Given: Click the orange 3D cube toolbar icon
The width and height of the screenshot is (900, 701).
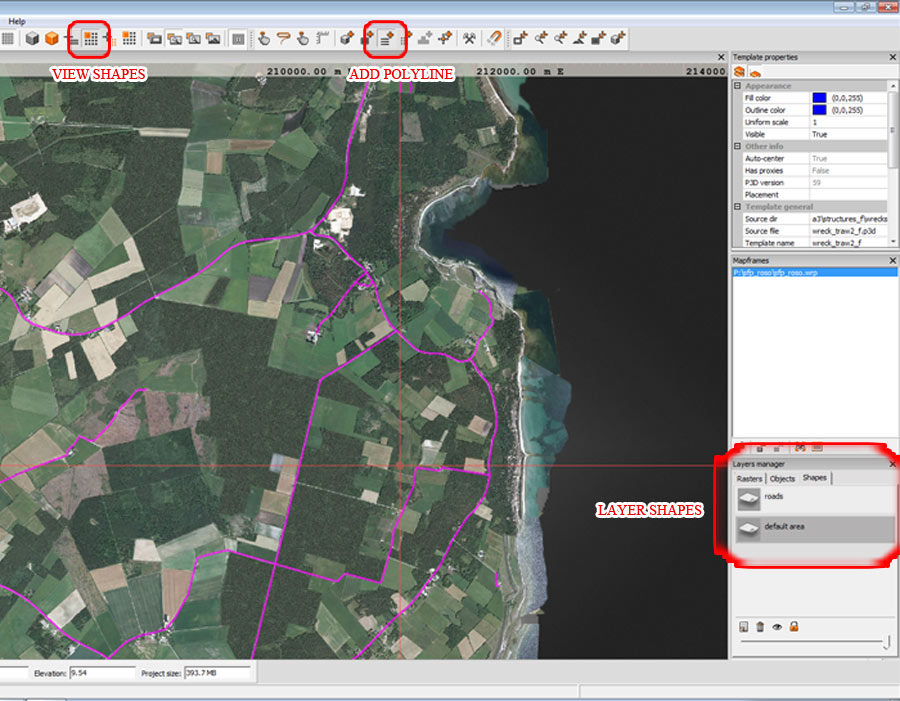Looking at the screenshot, I should pyautogui.click(x=51, y=39).
